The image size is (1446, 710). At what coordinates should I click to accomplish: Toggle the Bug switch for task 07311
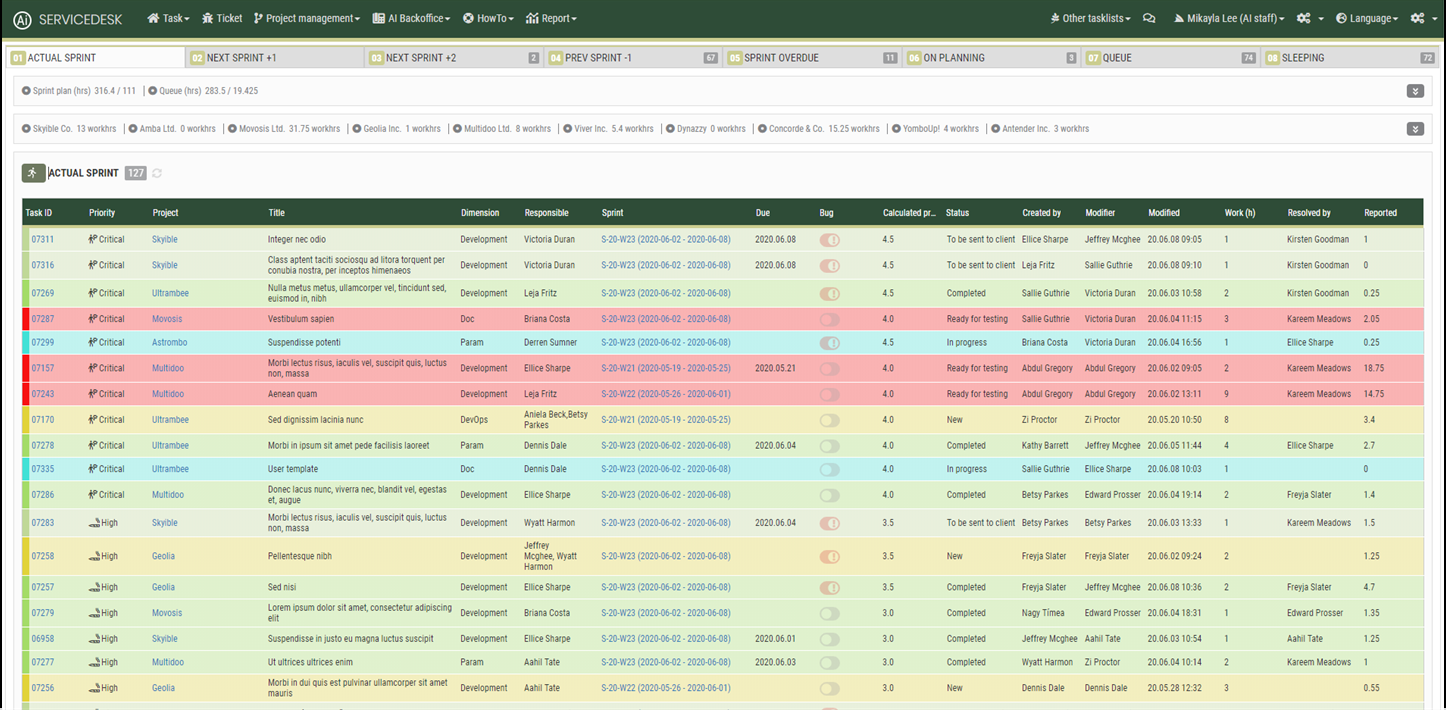[x=830, y=240]
